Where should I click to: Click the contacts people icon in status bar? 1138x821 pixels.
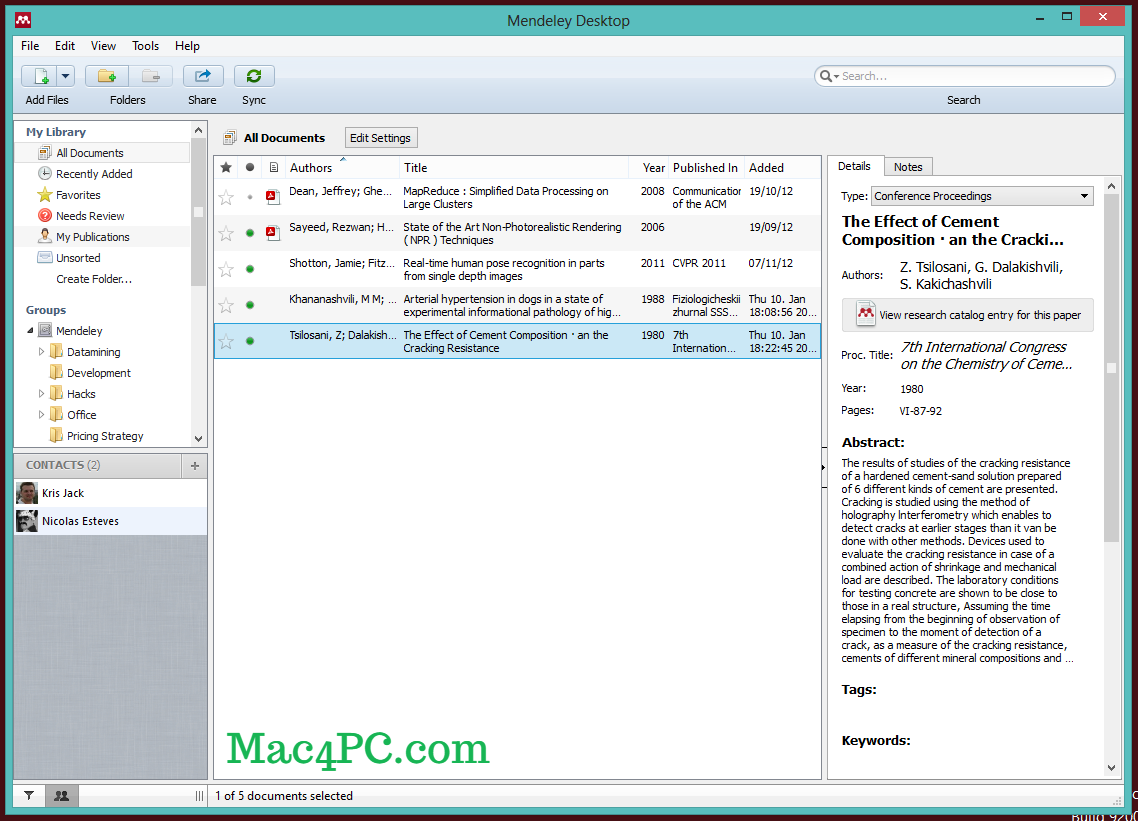point(62,796)
